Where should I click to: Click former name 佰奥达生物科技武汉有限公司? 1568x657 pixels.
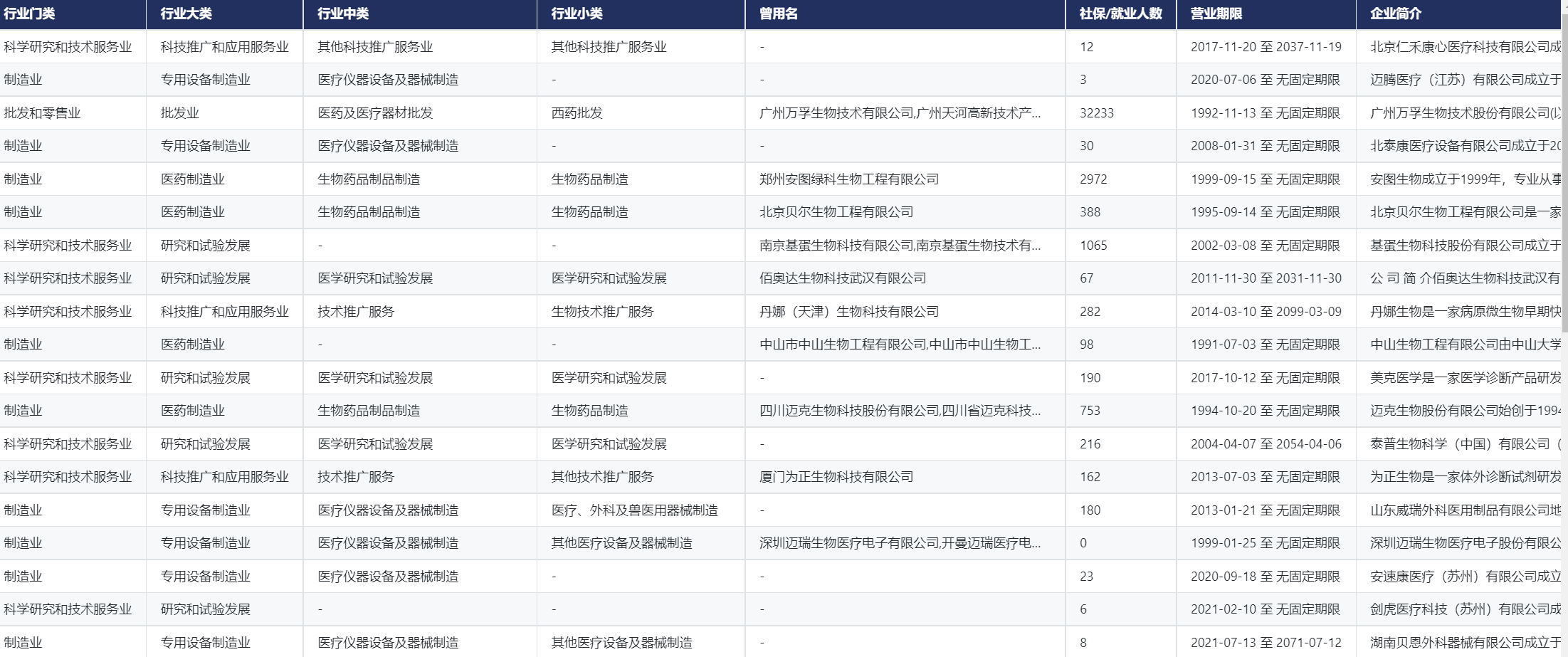click(x=843, y=278)
